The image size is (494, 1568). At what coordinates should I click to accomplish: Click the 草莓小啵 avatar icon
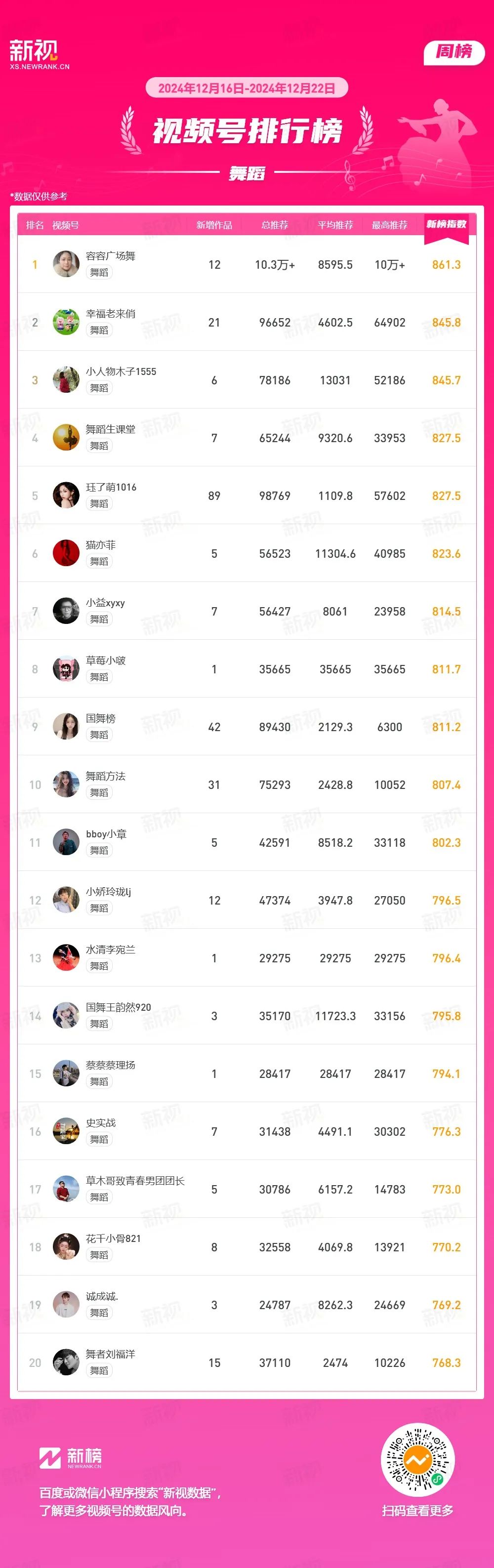click(x=66, y=669)
